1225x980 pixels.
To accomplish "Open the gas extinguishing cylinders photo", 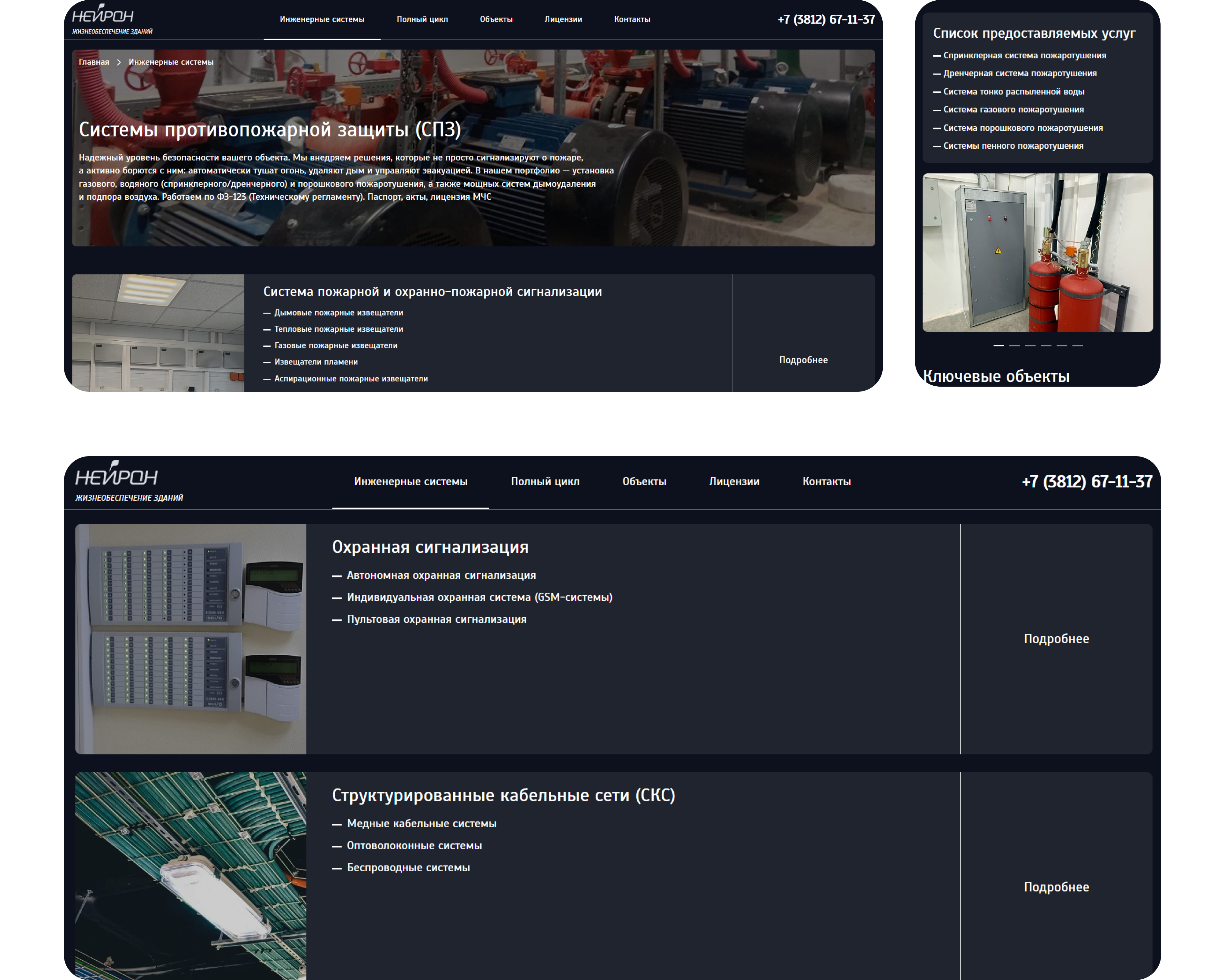I will pyautogui.click(x=1037, y=252).
